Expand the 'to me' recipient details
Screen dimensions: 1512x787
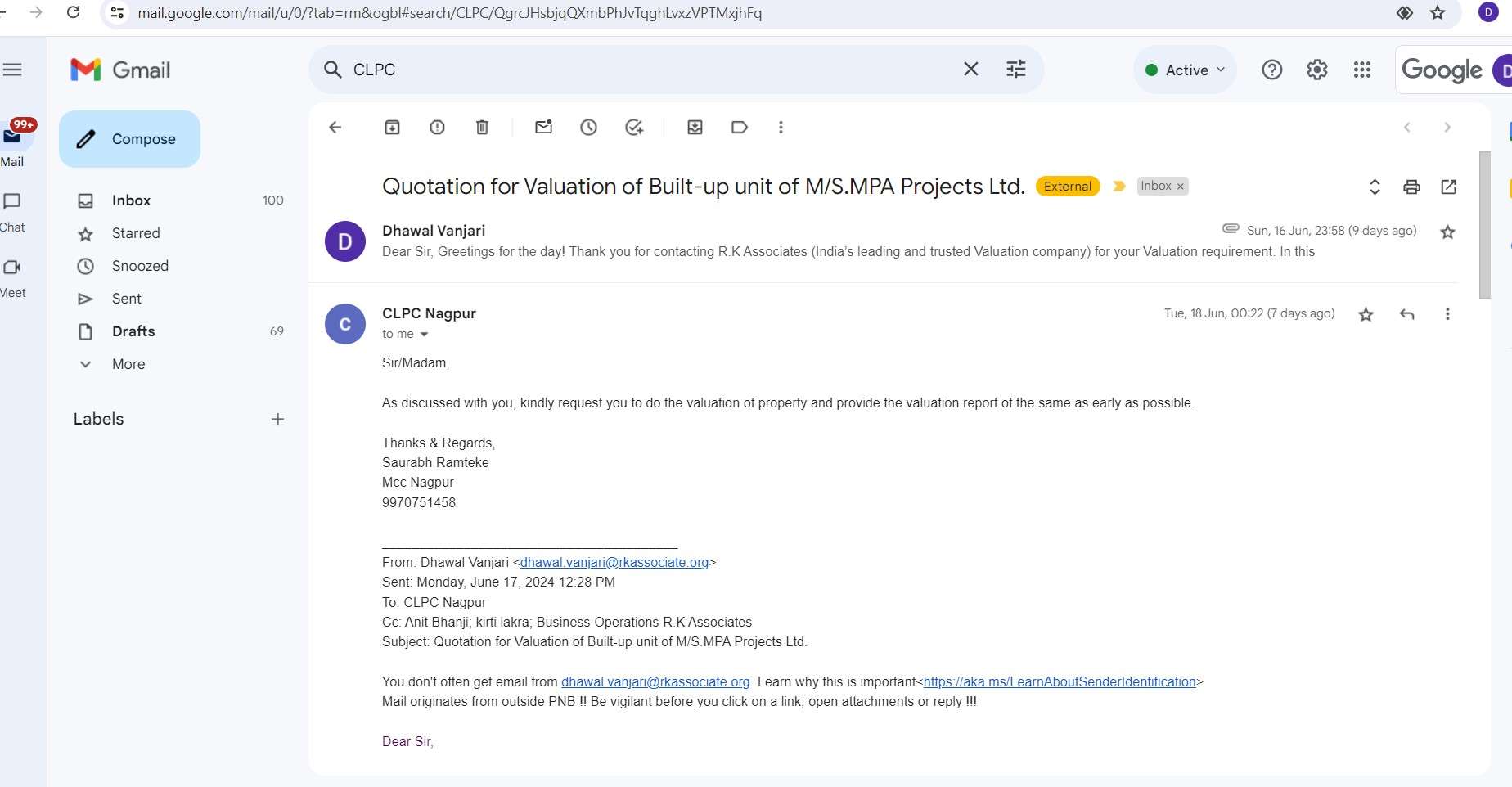click(424, 335)
